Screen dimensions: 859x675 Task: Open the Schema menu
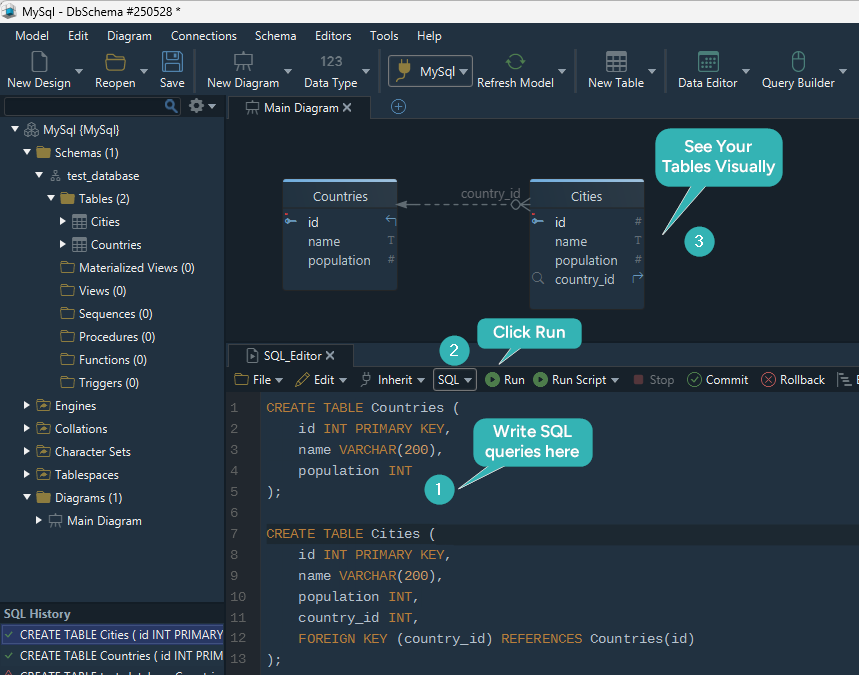276,36
